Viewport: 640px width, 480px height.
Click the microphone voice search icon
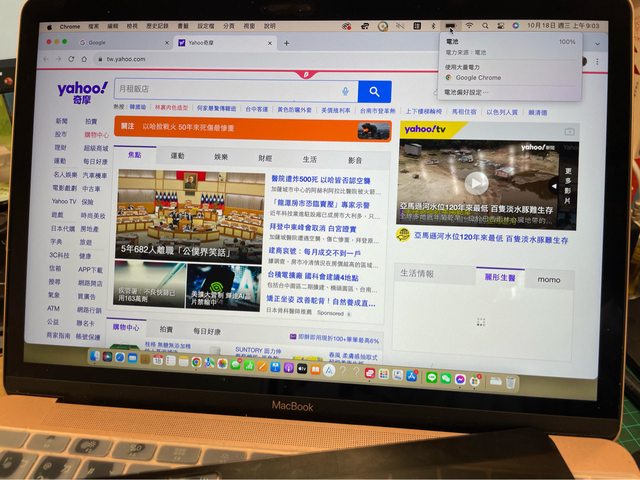click(x=345, y=91)
